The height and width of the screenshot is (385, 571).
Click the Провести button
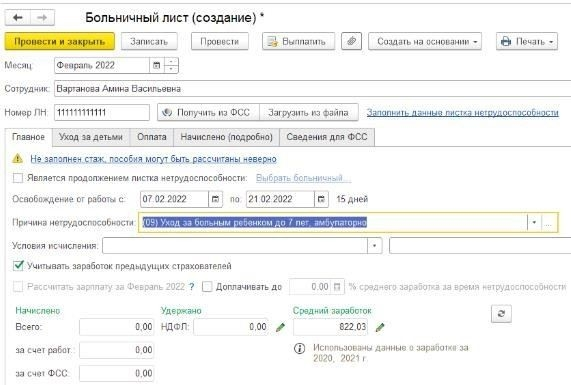click(x=220, y=42)
